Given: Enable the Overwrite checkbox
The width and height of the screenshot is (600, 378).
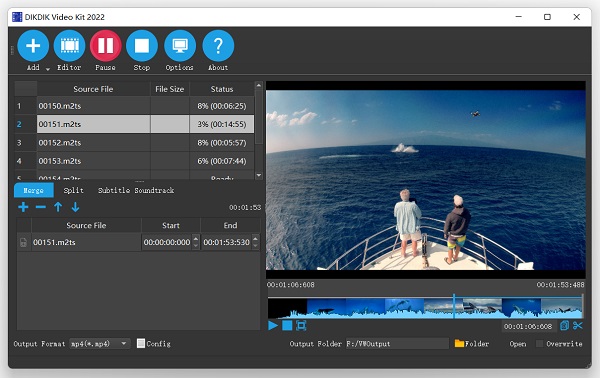Looking at the screenshot, I should pyautogui.click(x=540, y=344).
